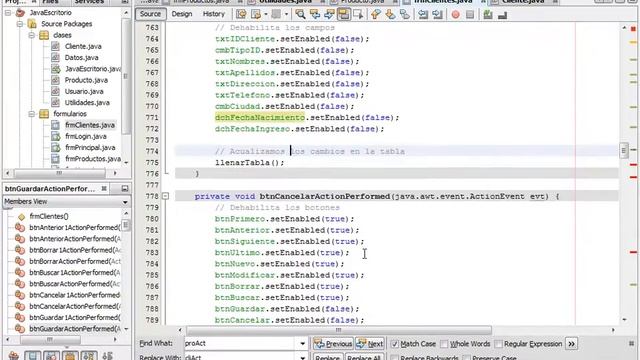
Task: Open the Files panel tab
Action: (50, 2)
